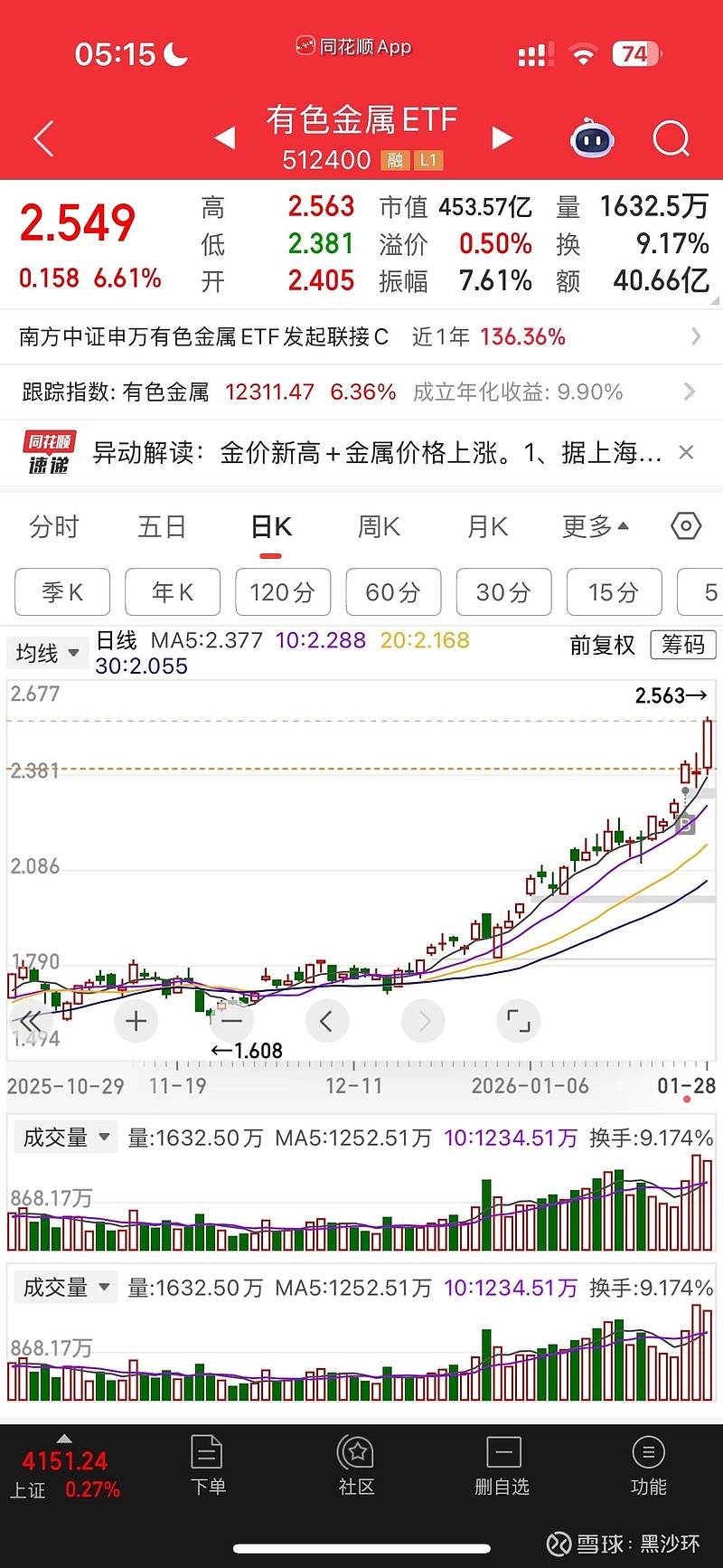This screenshot has width=723, height=1568.
Task: Tap the 同花顺速递 logo
Action: pos(49,453)
